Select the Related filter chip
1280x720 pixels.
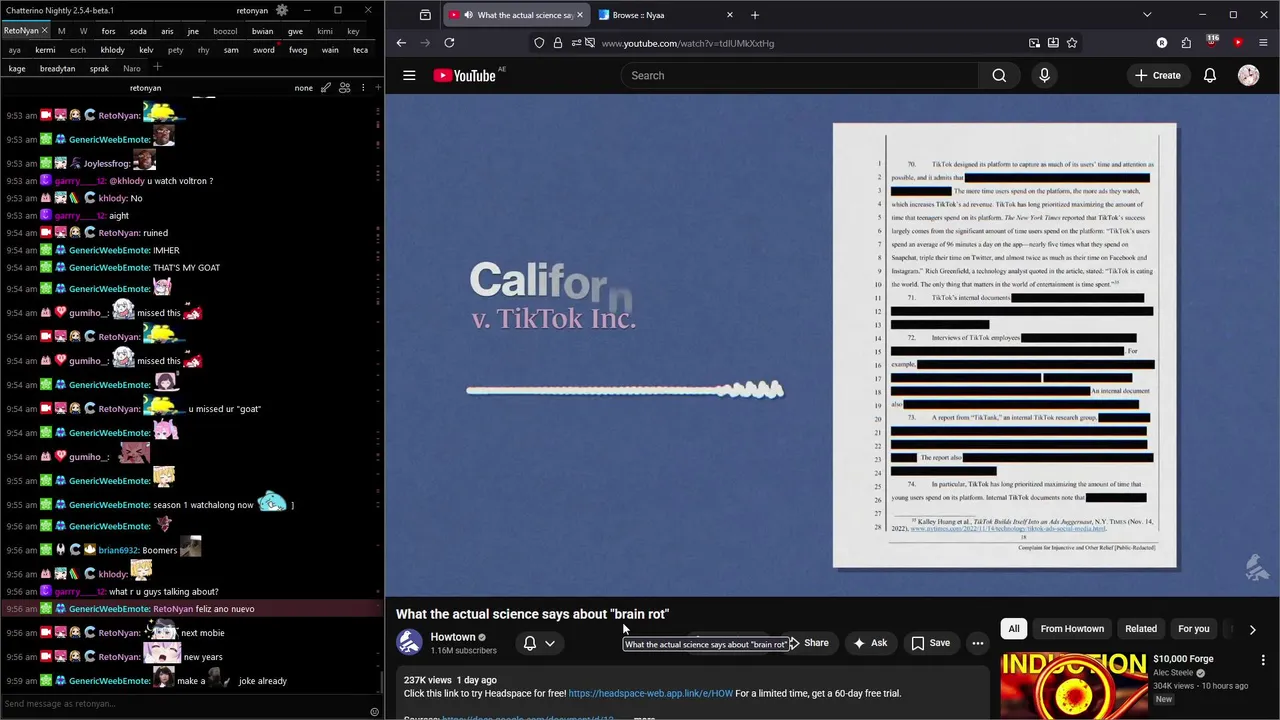[x=1141, y=629]
